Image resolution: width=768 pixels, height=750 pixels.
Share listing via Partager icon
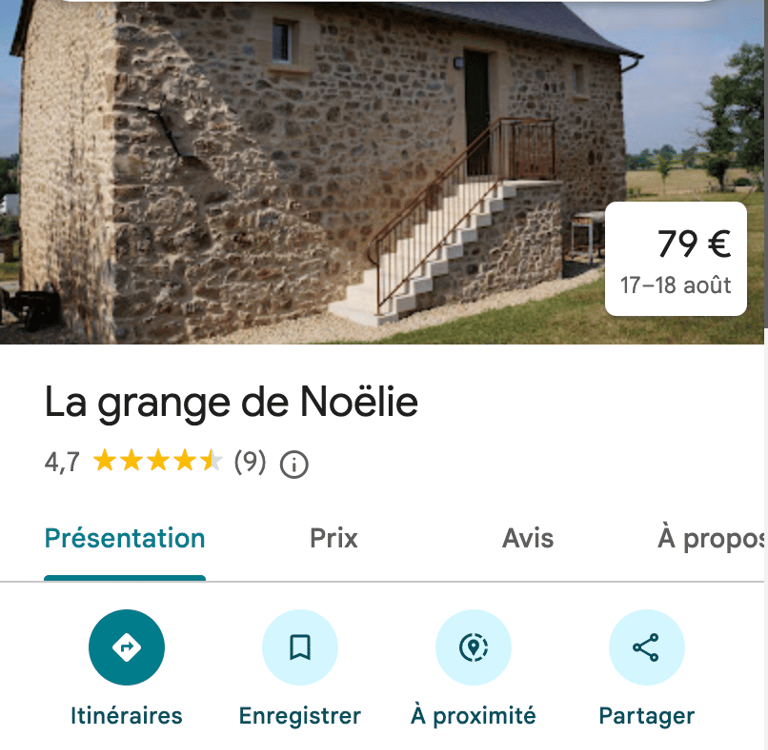(x=647, y=647)
